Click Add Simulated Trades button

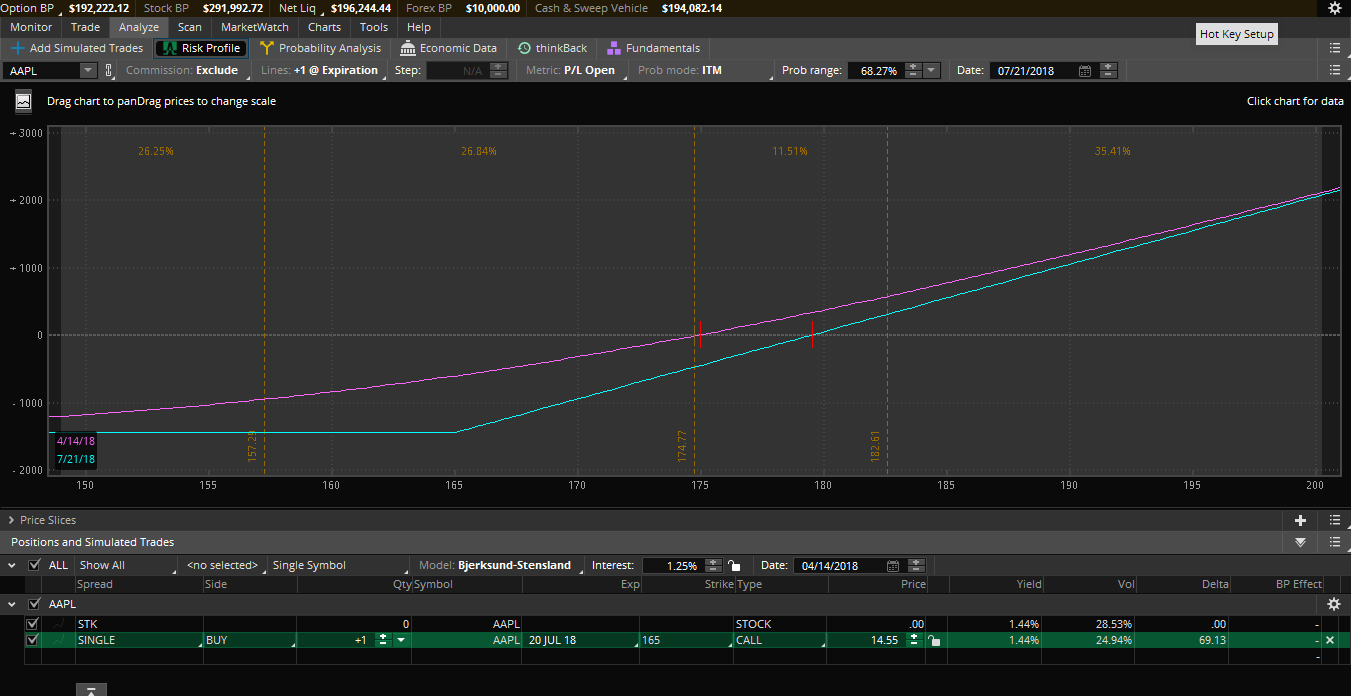[x=77, y=48]
